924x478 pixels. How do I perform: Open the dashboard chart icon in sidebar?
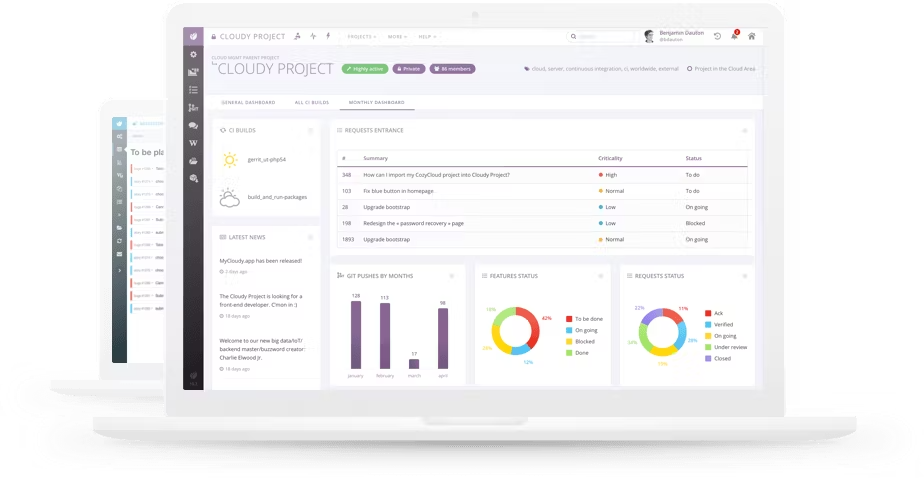point(193,72)
